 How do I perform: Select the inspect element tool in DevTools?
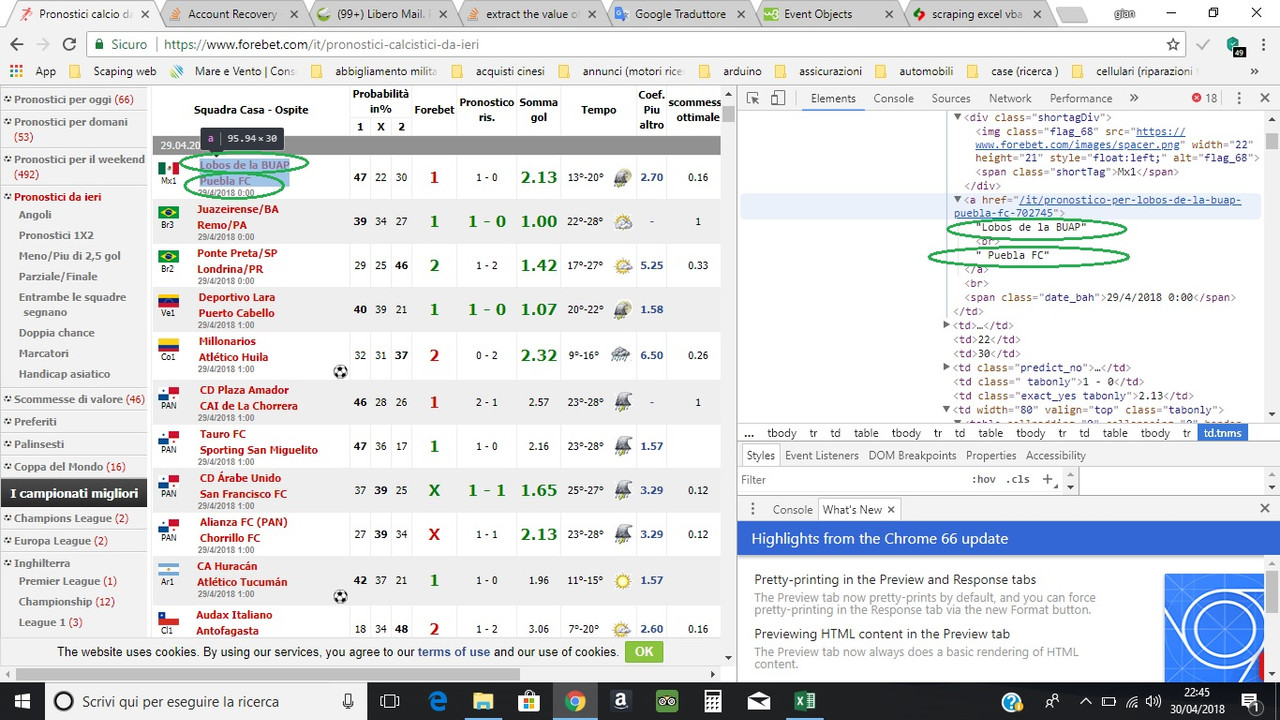752,98
